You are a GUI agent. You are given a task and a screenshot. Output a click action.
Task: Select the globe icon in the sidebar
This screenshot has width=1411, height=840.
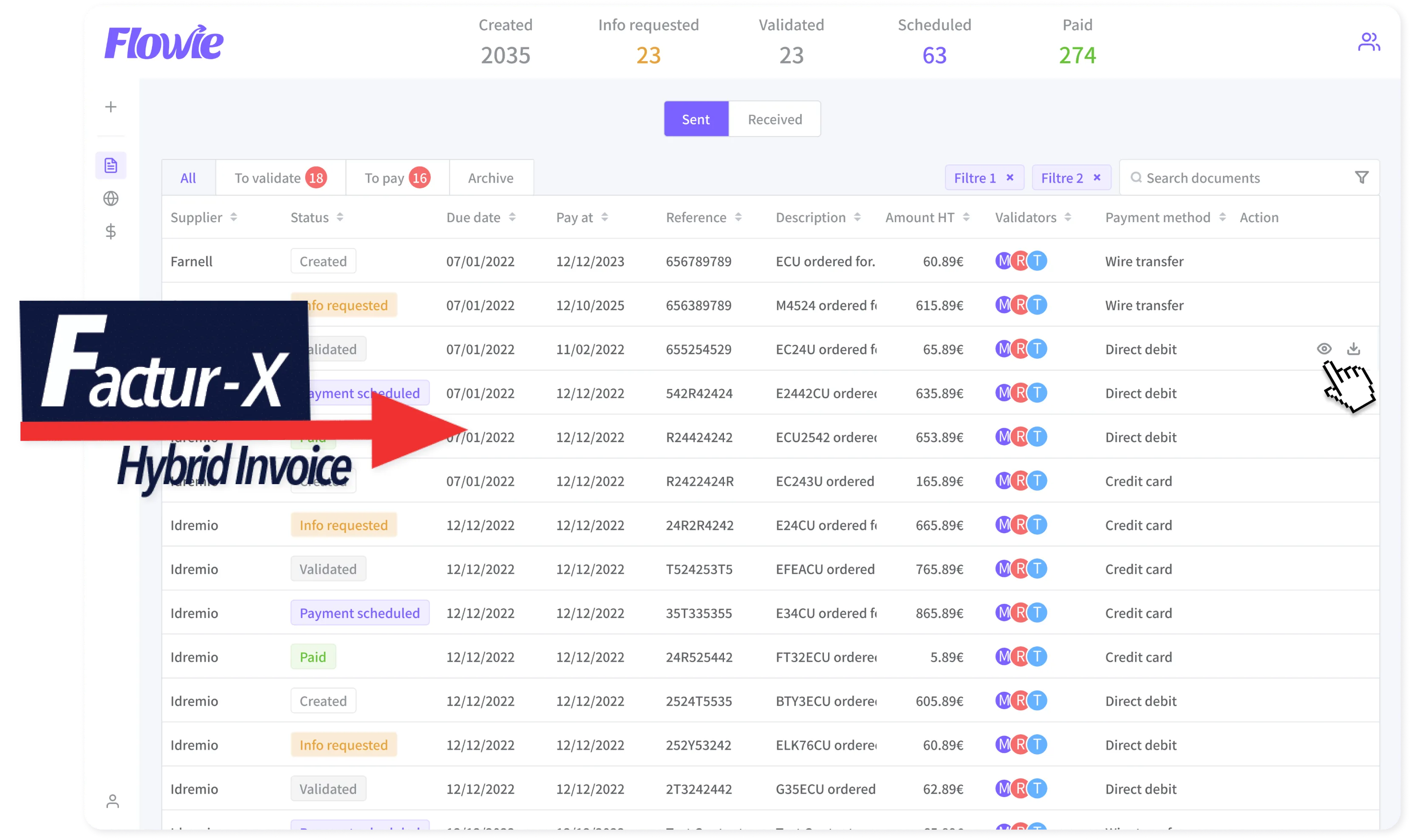tap(111, 198)
